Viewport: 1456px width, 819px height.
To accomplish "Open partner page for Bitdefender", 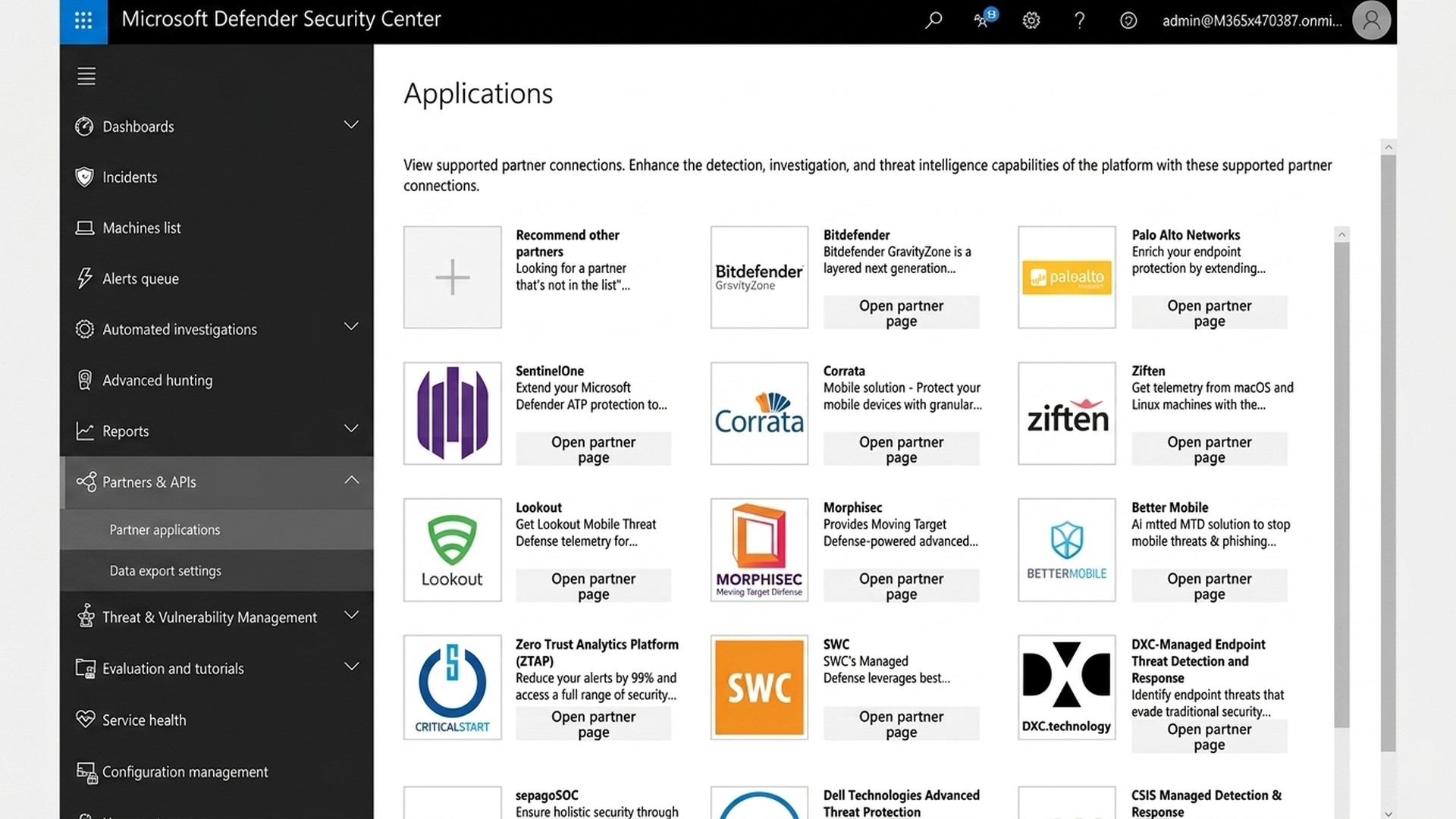I will coord(901,312).
